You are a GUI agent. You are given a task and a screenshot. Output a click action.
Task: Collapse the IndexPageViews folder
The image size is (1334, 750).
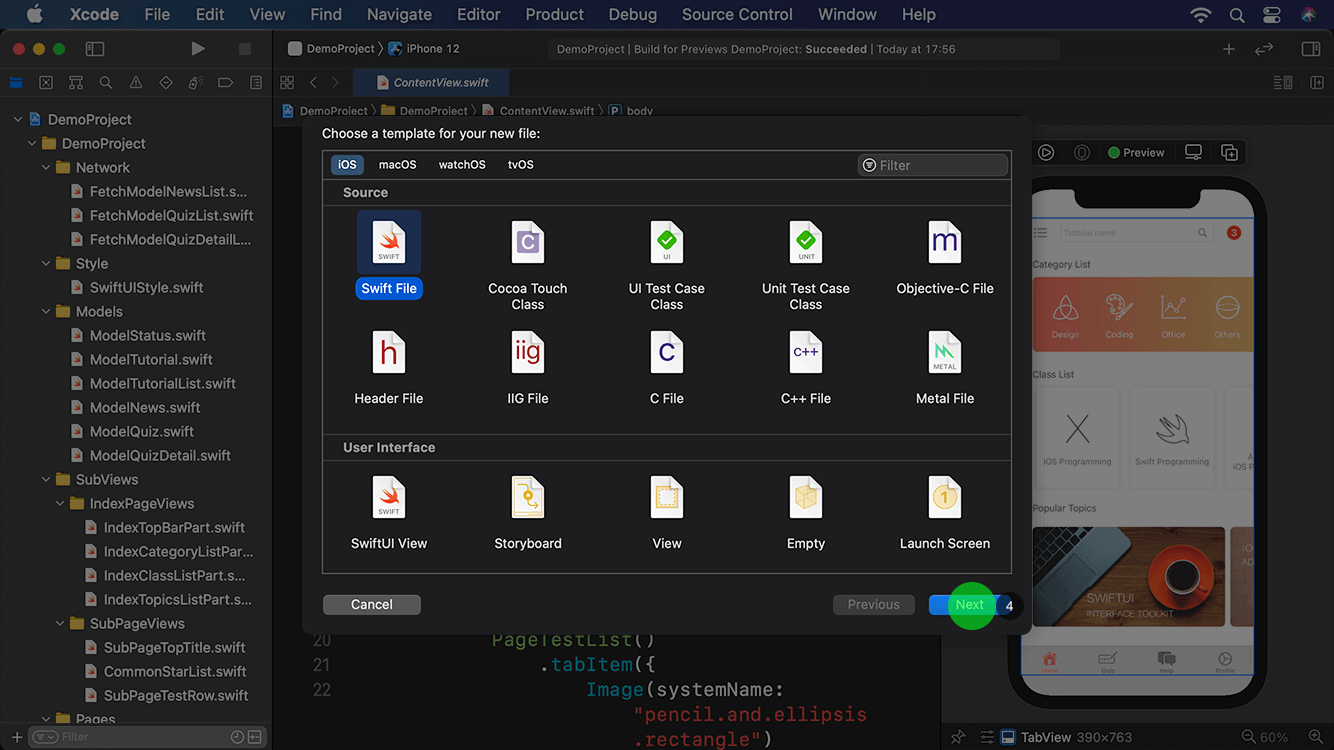tap(60, 503)
